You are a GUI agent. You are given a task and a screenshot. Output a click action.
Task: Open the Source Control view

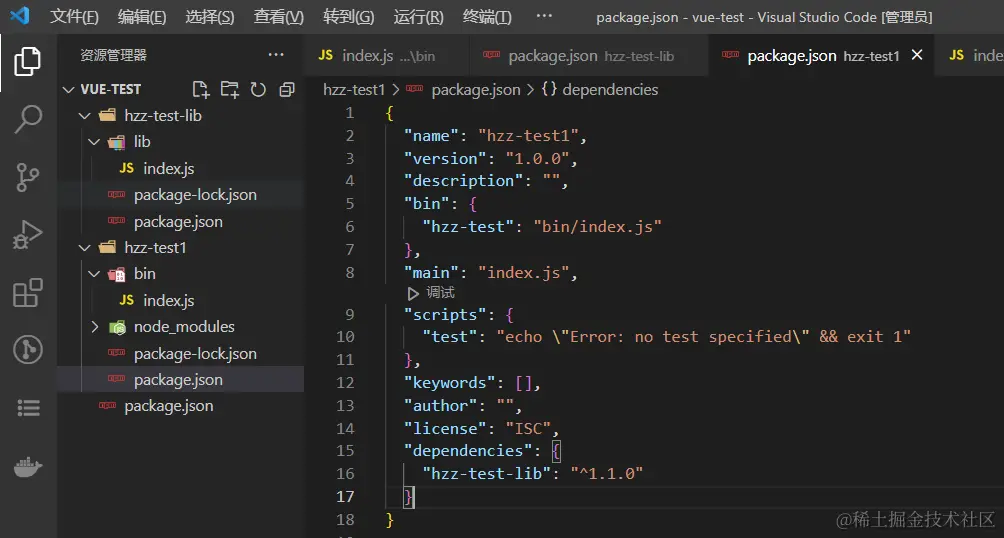coord(28,177)
